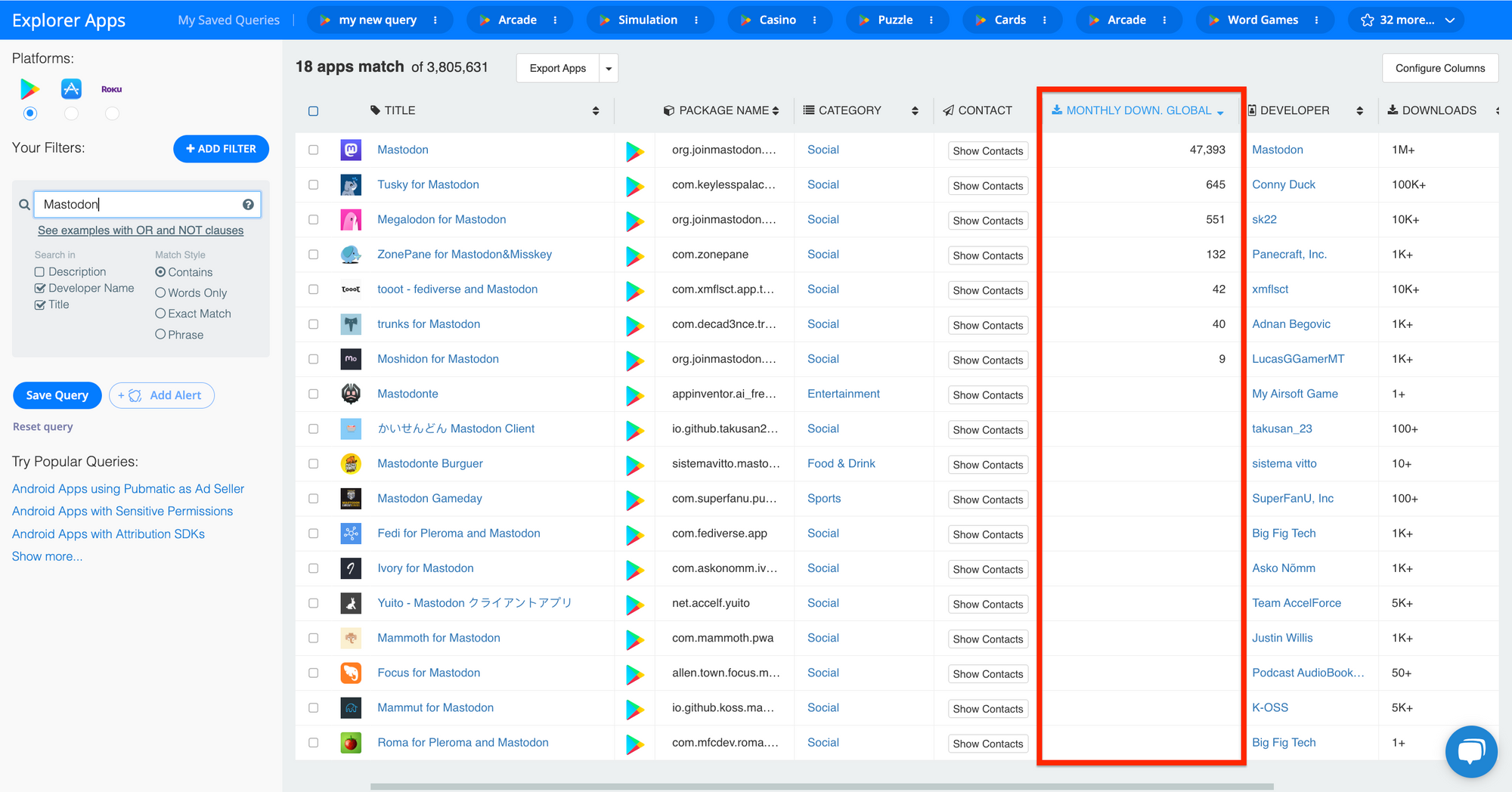
Task: Open the Fedi for Pleroma app icon
Action: (351, 534)
